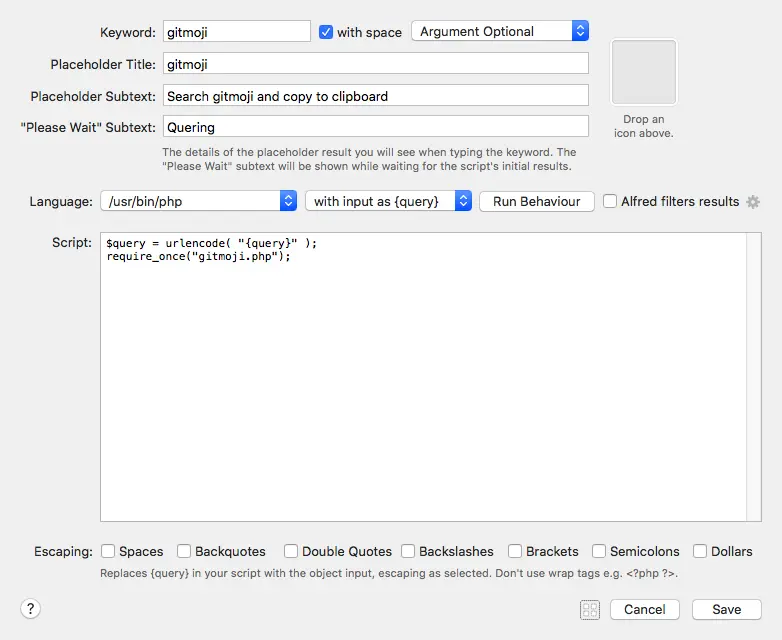
Task: Open the /usr/bin/php language dropdown
Action: tap(198, 201)
